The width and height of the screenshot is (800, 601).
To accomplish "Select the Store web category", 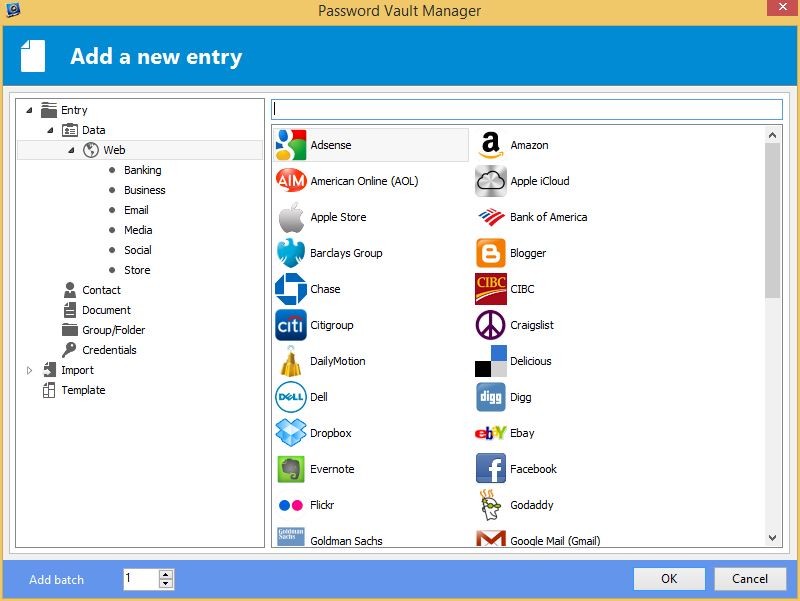I will [x=137, y=270].
